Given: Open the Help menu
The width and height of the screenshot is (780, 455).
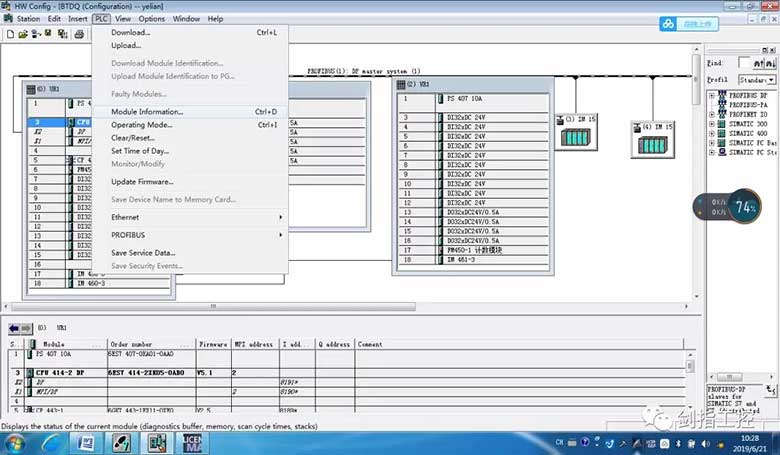Looking at the screenshot, I should pyautogui.click(x=215, y=18).
